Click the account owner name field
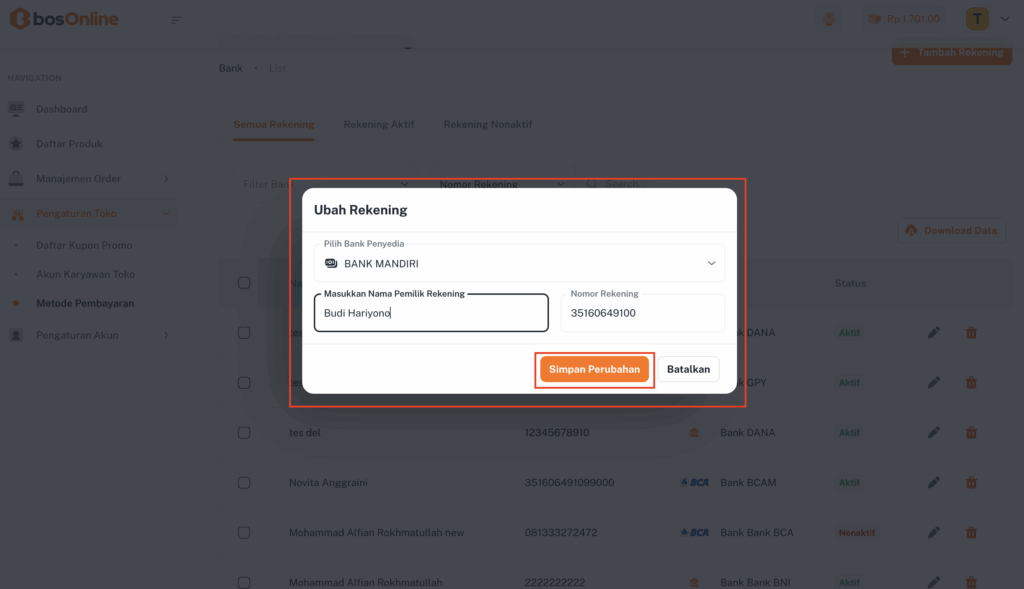Image resolution: width=1024 pixels, height=589 pixels. click(x=431, y=314)
